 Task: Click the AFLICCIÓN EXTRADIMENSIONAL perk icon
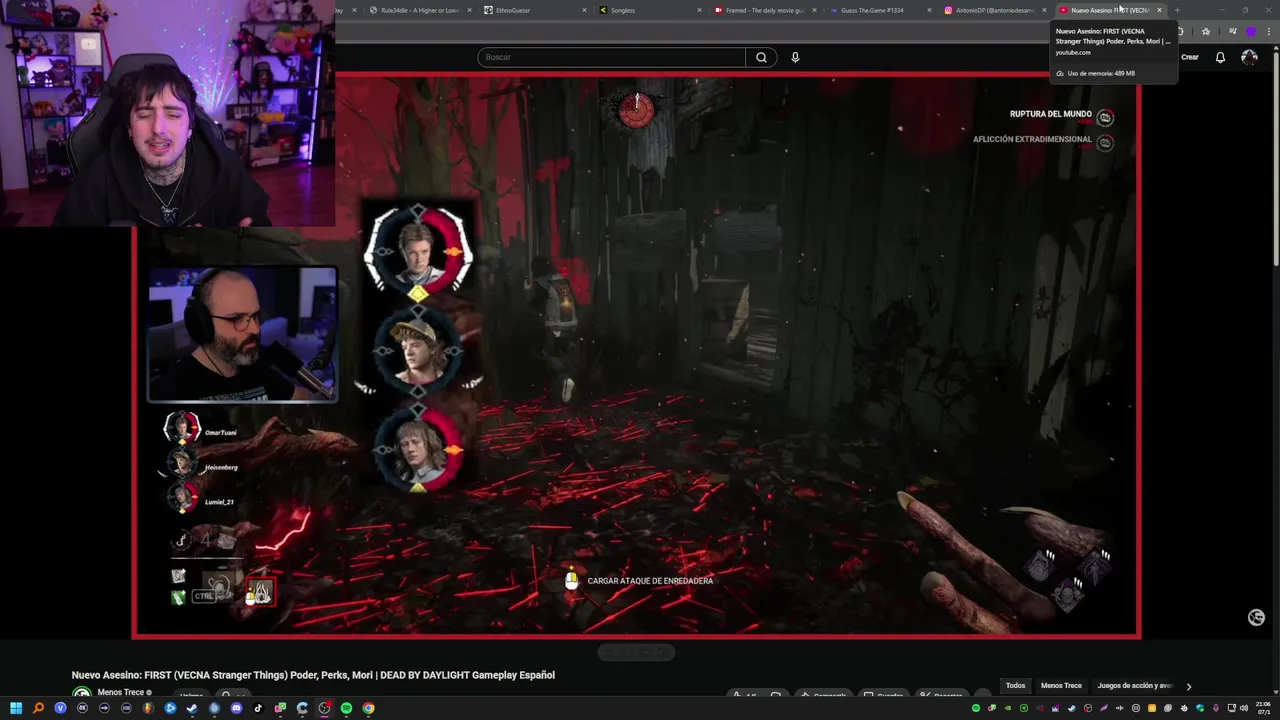pos(1105,143)
